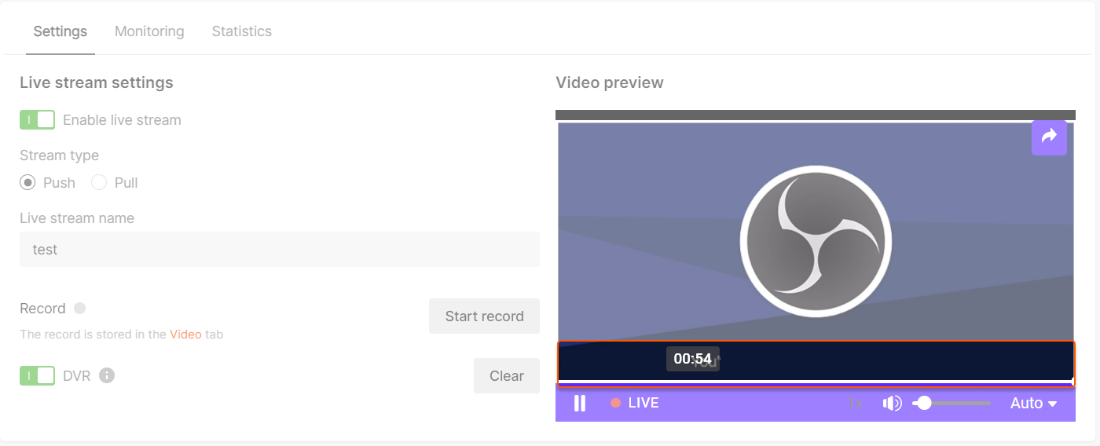Click the 1x playback speed control

coord(855,403)
